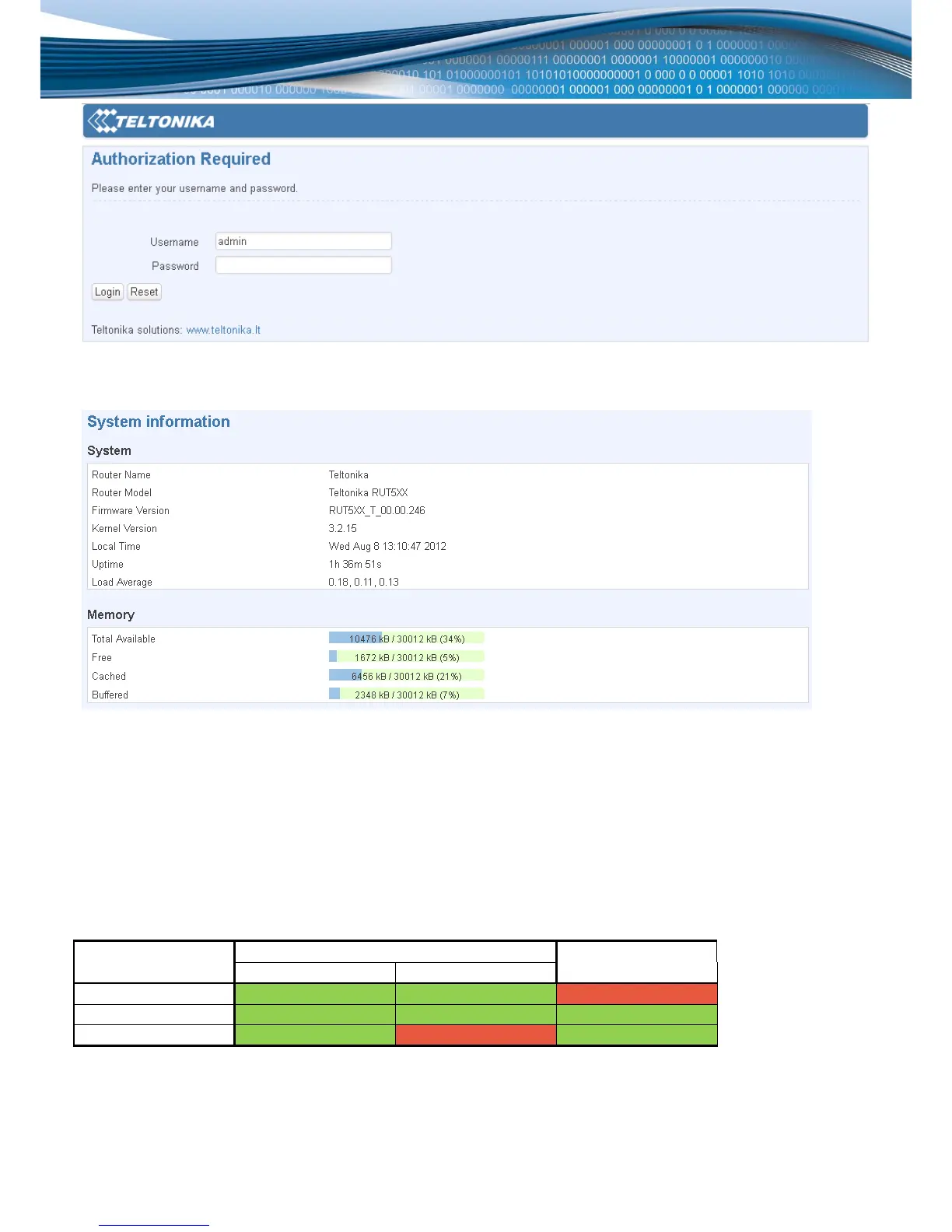Click the "Load Average" row label

pos(122,582)
